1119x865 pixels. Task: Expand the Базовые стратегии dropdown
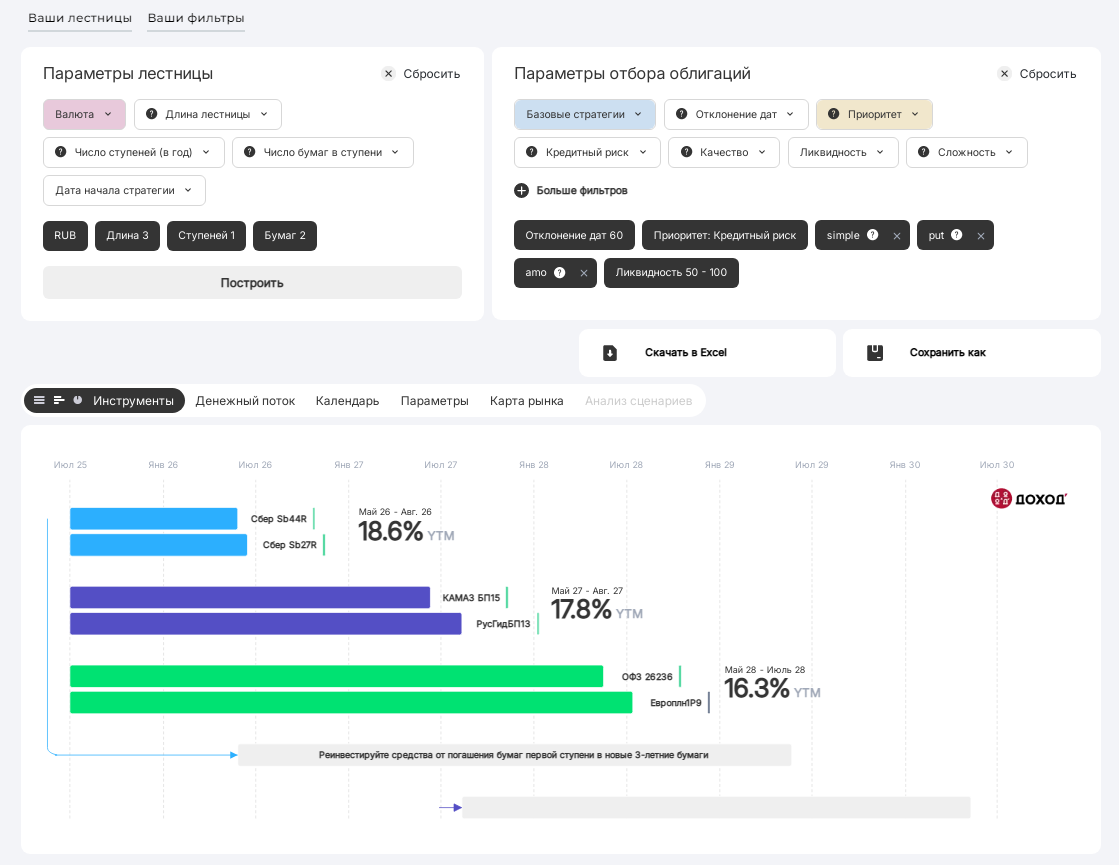(585, 114)
